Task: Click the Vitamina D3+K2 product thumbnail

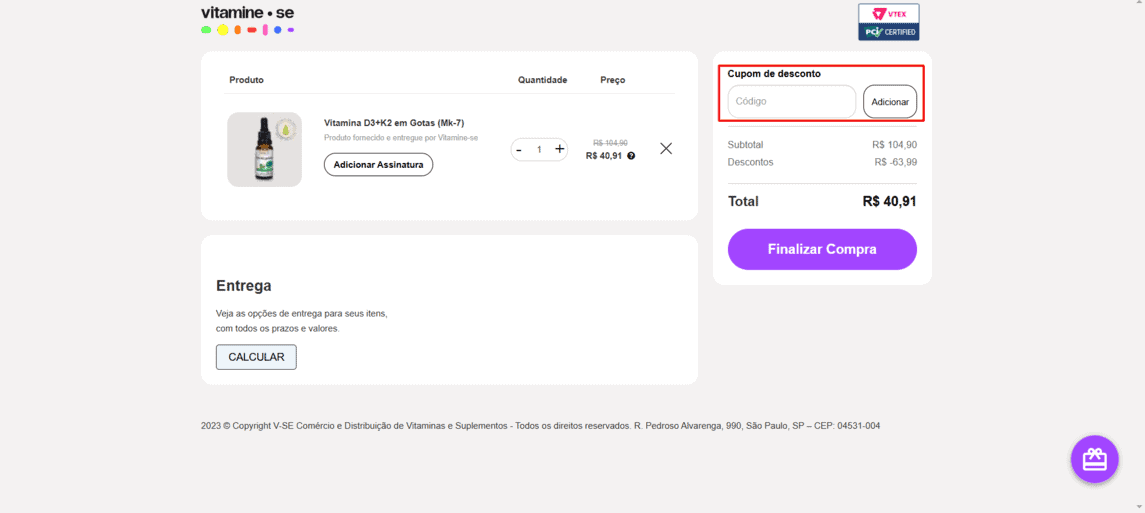Action: (264, 150)
